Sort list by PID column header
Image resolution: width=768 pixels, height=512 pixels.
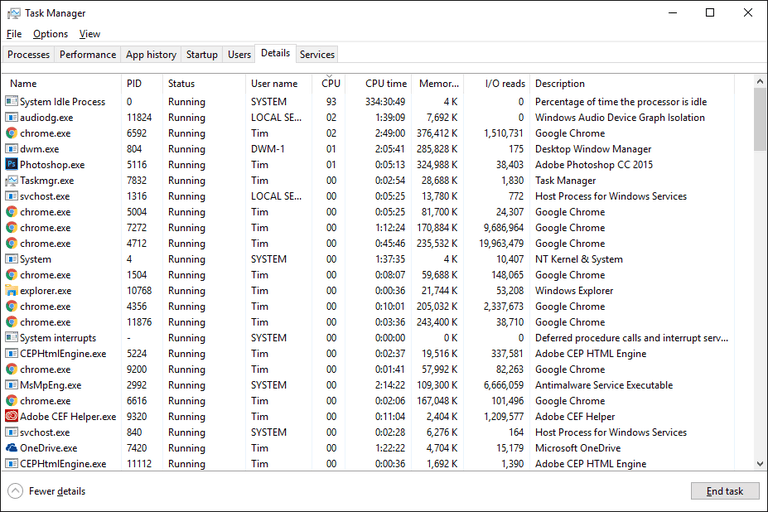(x=134, y=83)
